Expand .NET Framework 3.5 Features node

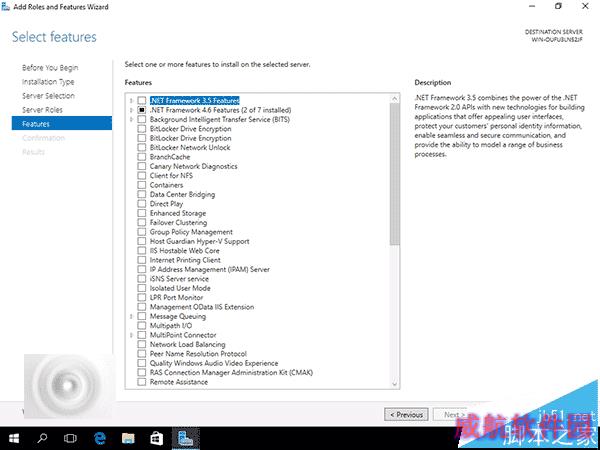tap(131, 101)
